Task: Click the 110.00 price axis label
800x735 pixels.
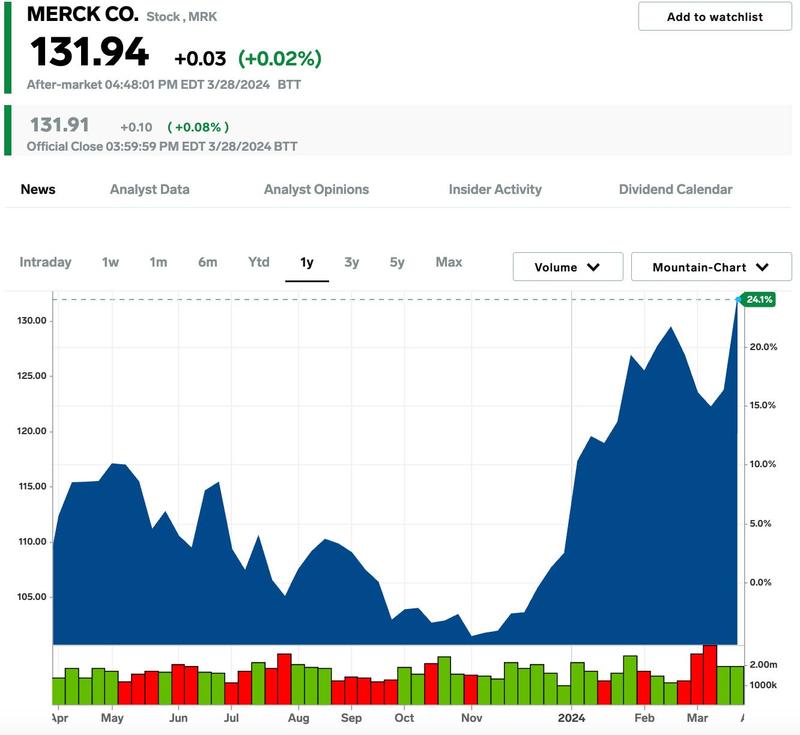Action: click(x=32, y=541)
